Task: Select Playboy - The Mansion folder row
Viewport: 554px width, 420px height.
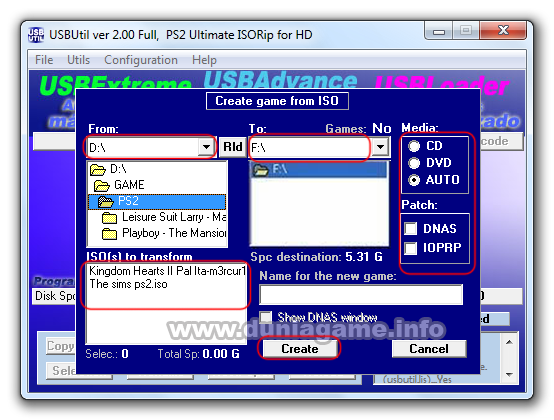Action: [157, 233]
